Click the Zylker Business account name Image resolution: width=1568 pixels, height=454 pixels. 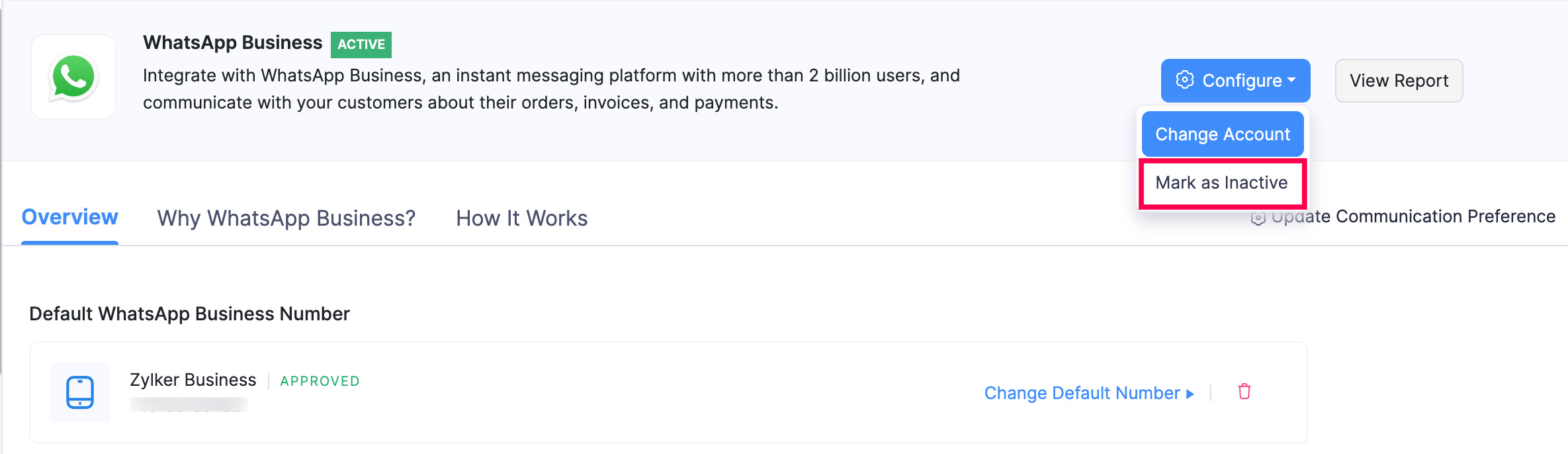(193, 380)
